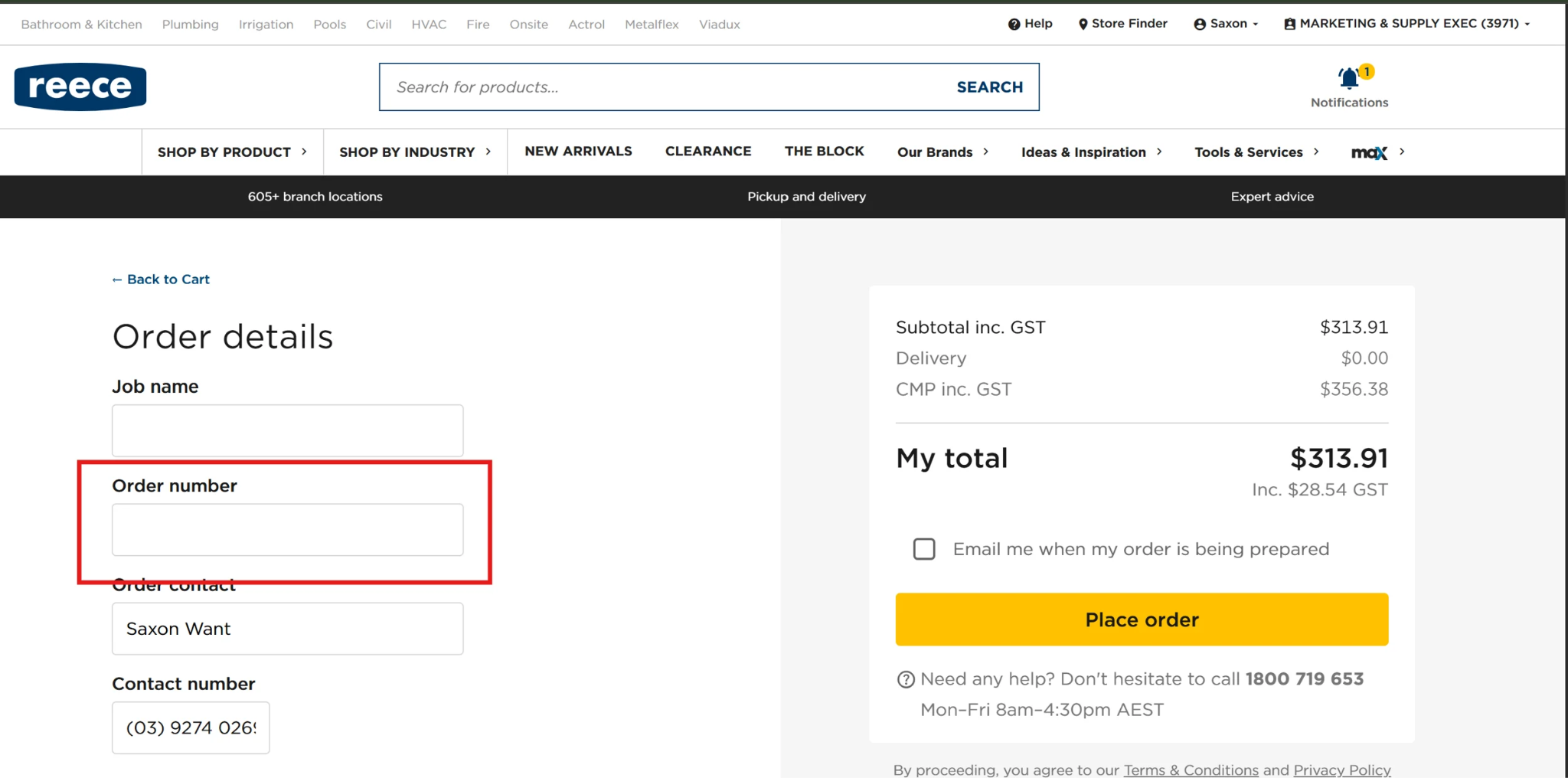Screen dimensions: 1568x778
Task: Go to Bathroom & Kitchen site
Action: point(81,25)
